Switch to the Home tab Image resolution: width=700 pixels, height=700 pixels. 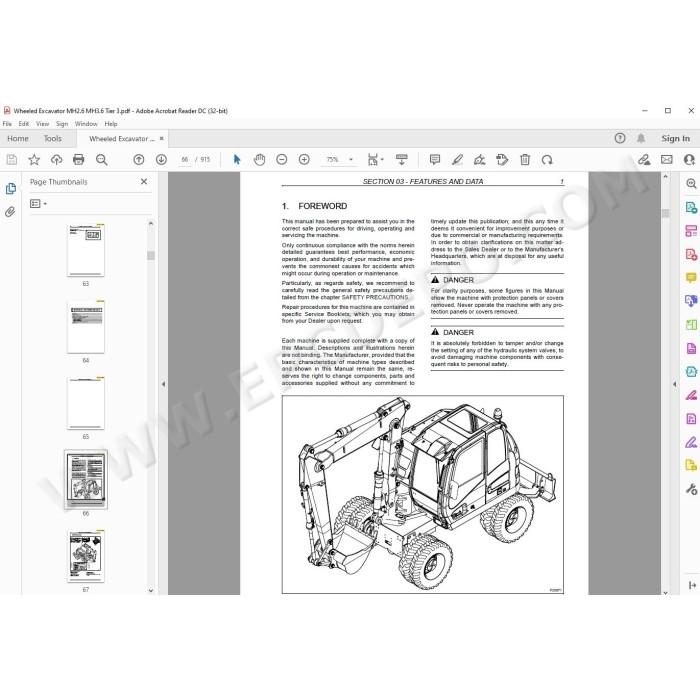[18, 138]
